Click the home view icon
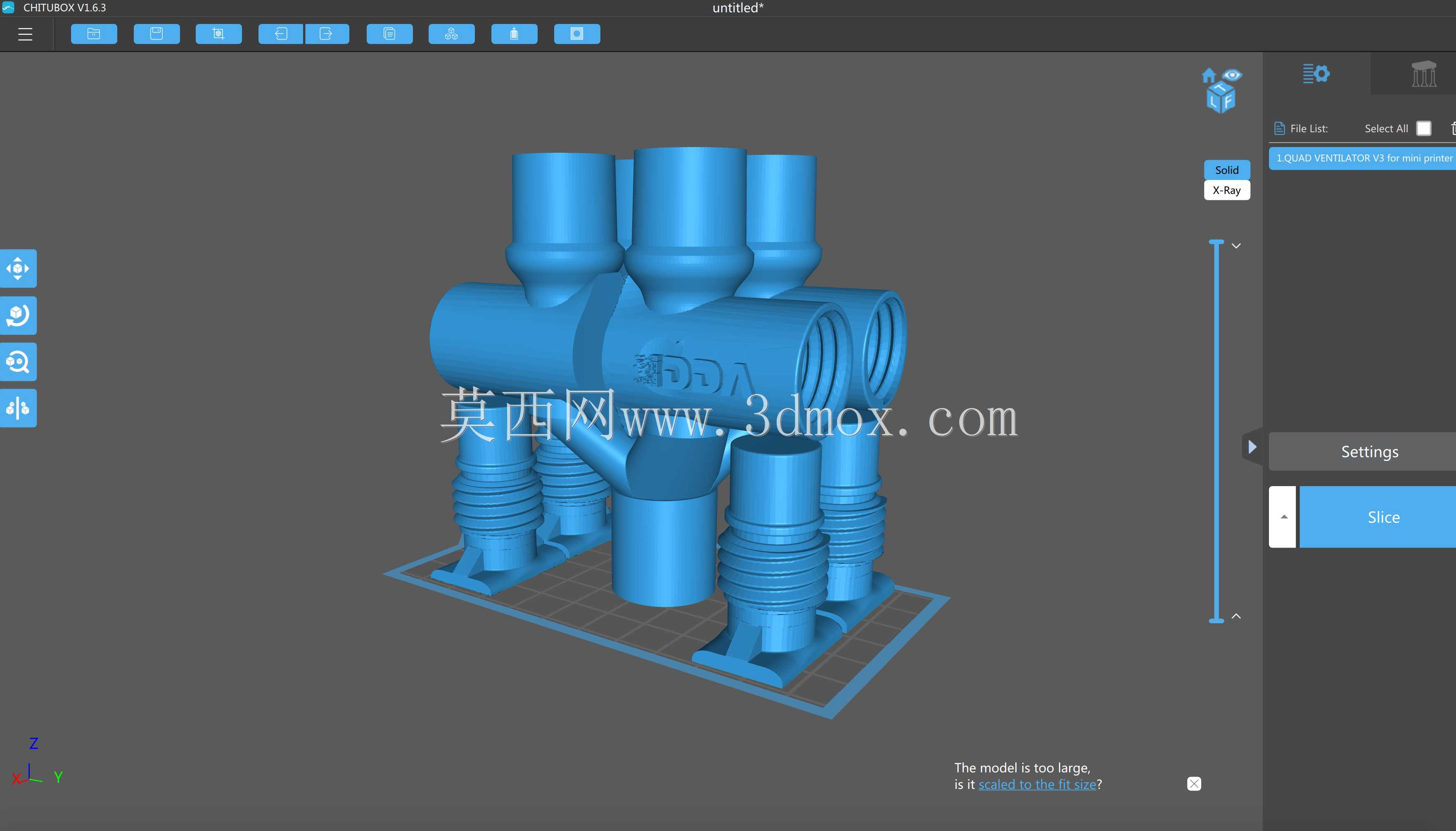This screenshot has width=1456, height=831. tap(1208, 75)
